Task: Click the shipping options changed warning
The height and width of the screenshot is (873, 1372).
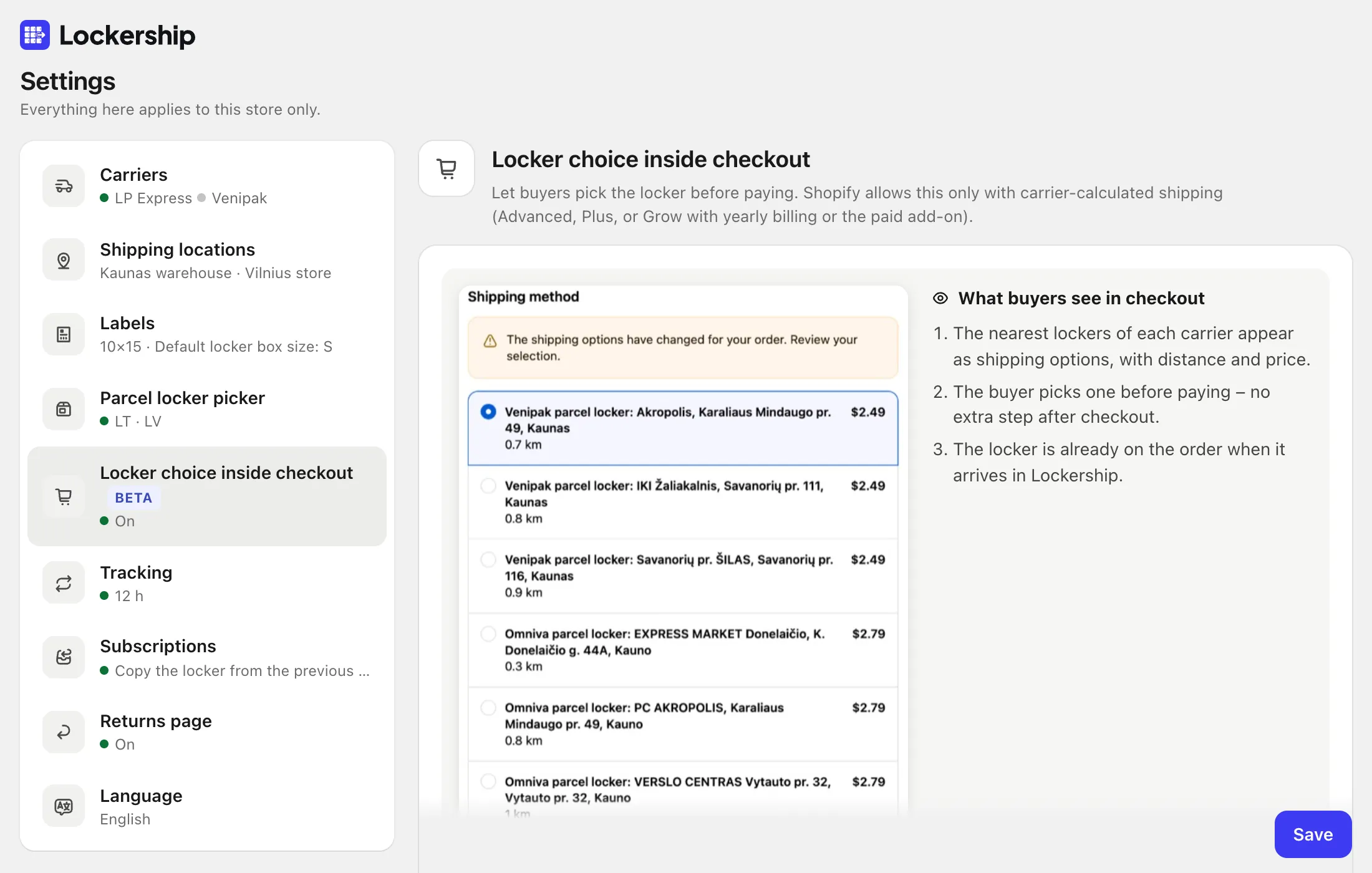Action: [x=683, y=348]
